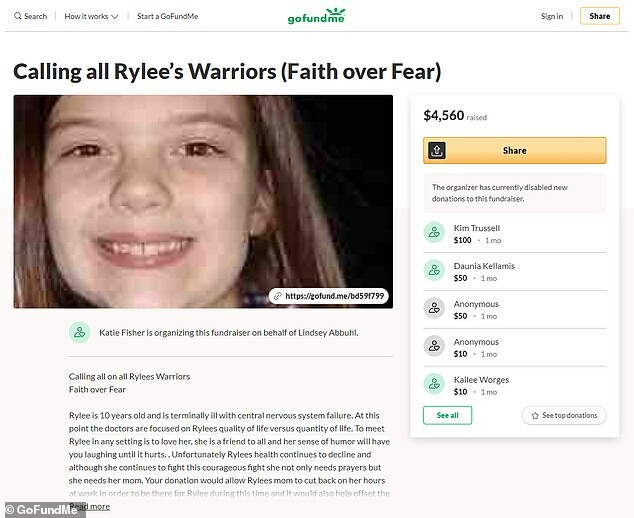Click the See all donations button
This screenshot has width=634, height=518.
(x=448, y=415)
